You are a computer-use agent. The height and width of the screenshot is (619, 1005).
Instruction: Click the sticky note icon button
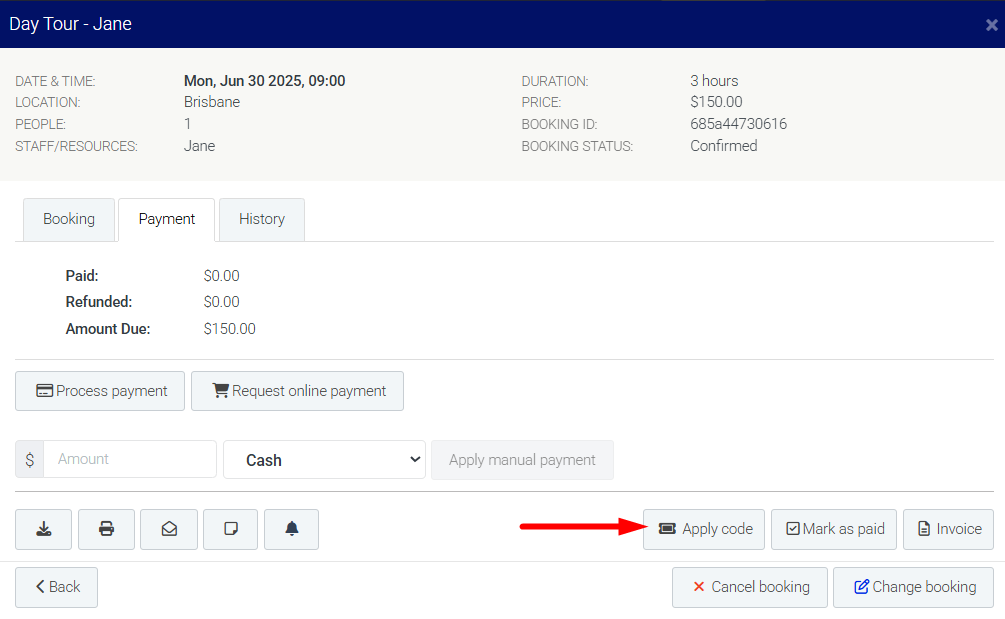point(230,529)
